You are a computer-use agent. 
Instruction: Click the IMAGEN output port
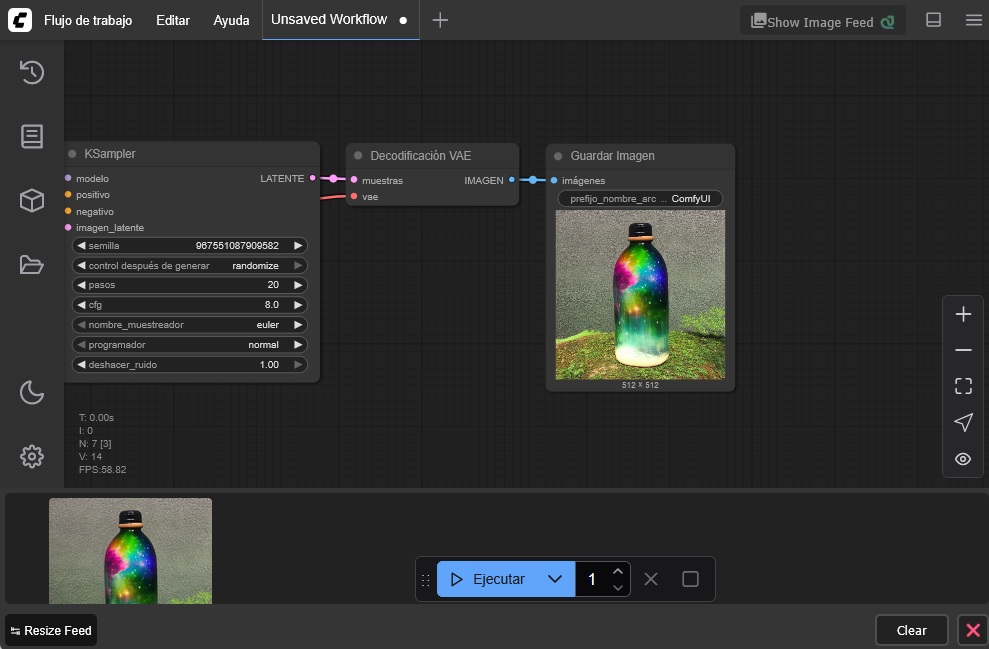coord(512,180)
